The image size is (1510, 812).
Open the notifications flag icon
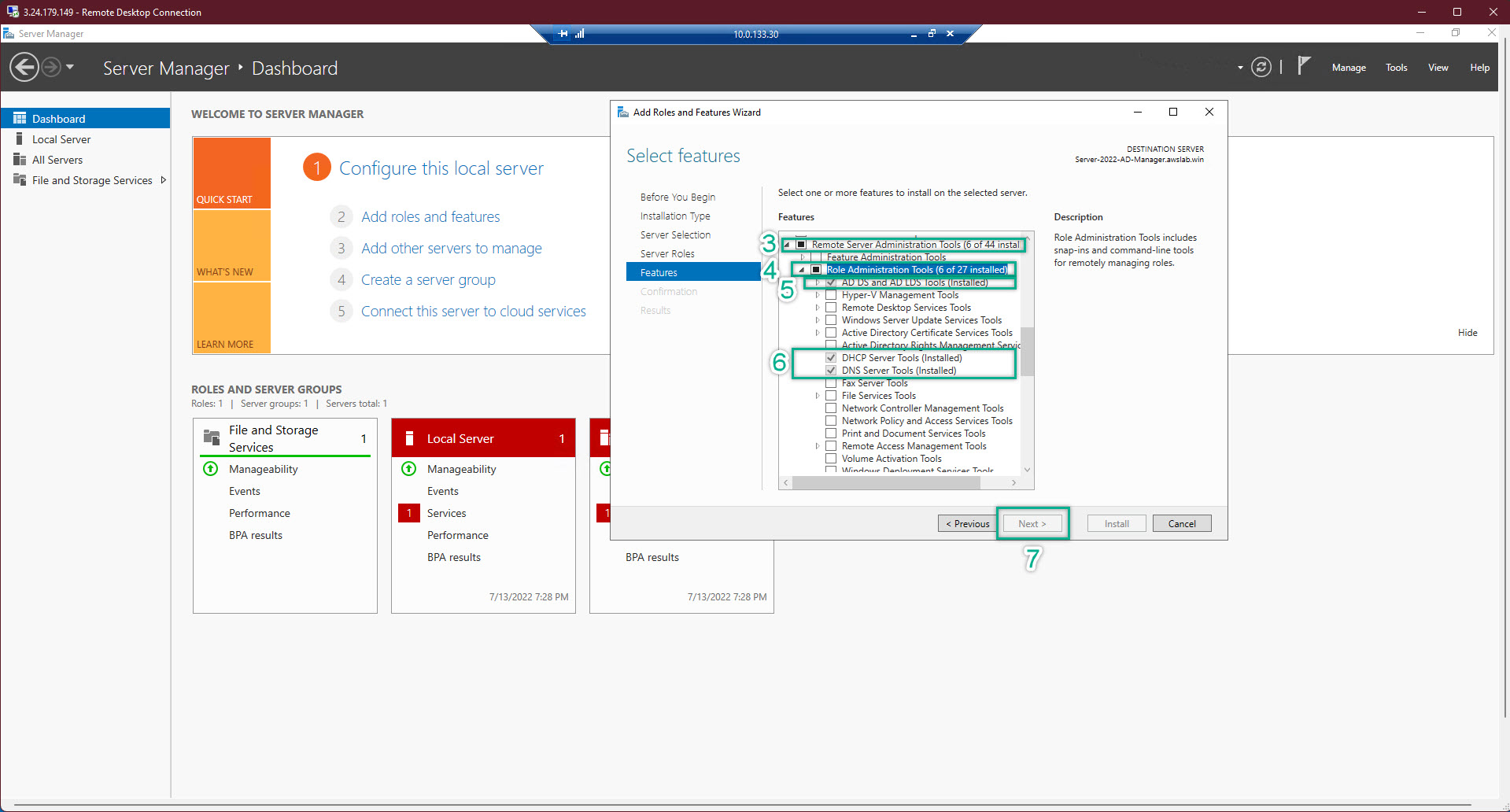pyautogui.click(x=1304, y=65)
